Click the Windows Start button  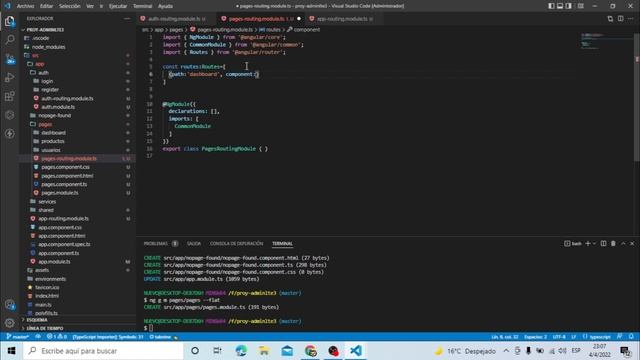click(11, 351)
